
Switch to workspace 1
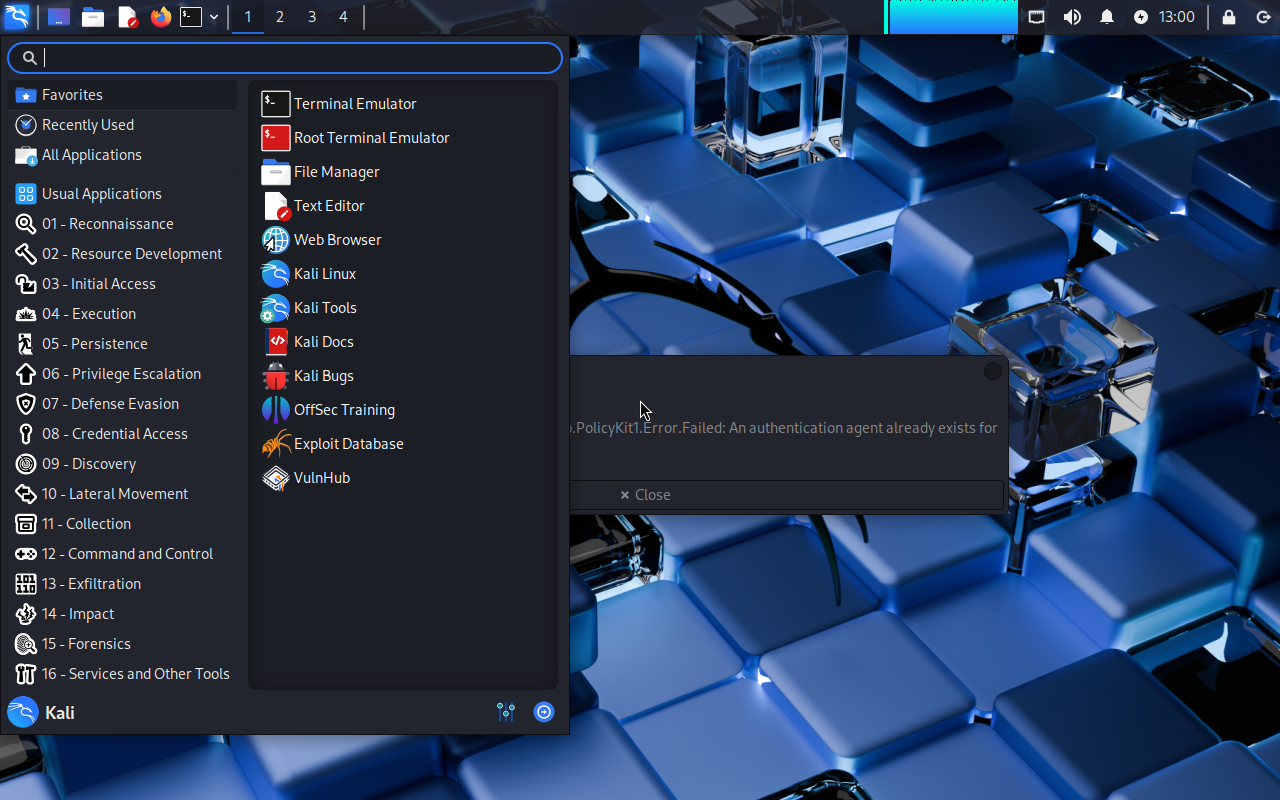[248, 17]
